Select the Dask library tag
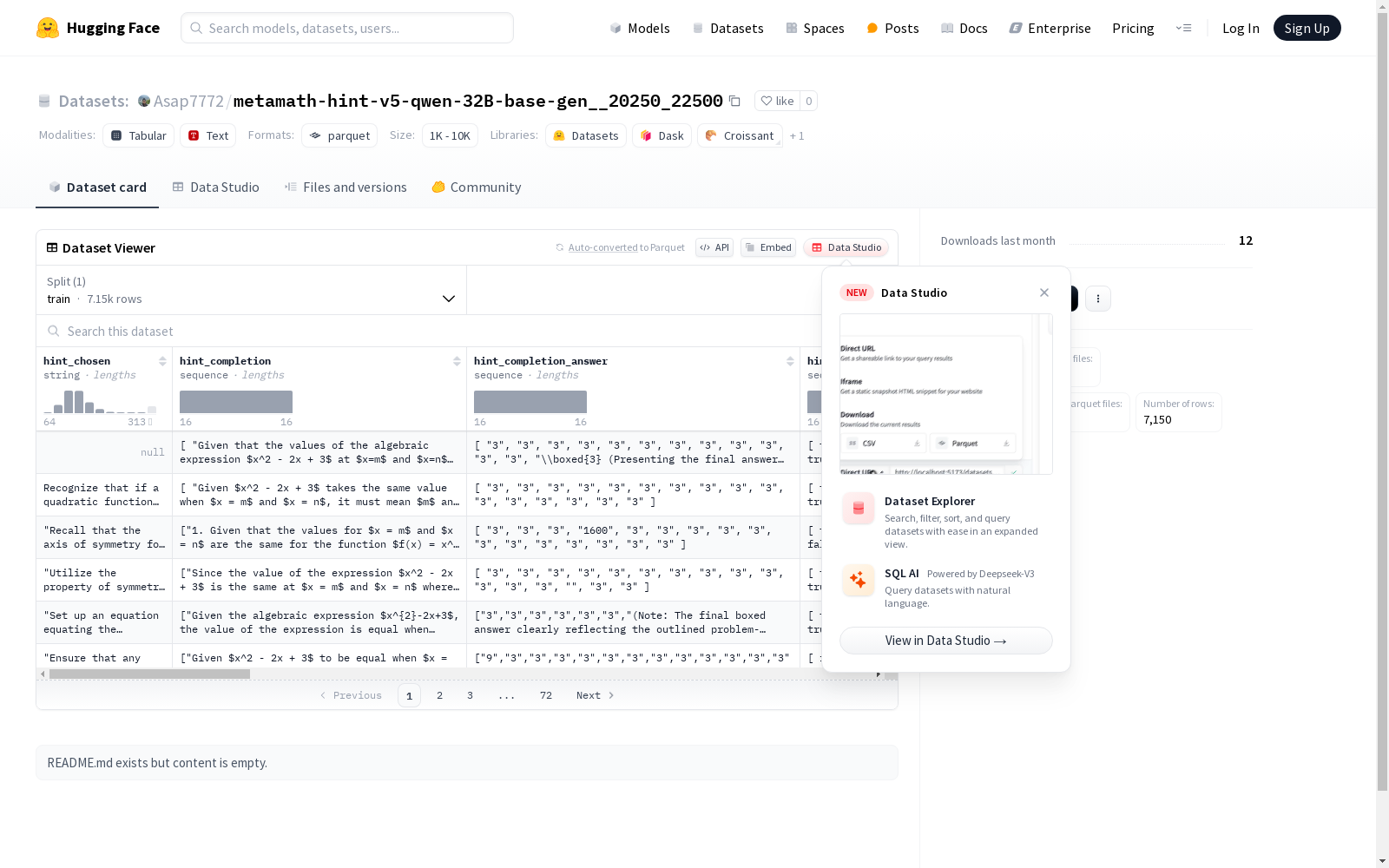Screen dimensions: 1389x868 click(x=662, y=135)
